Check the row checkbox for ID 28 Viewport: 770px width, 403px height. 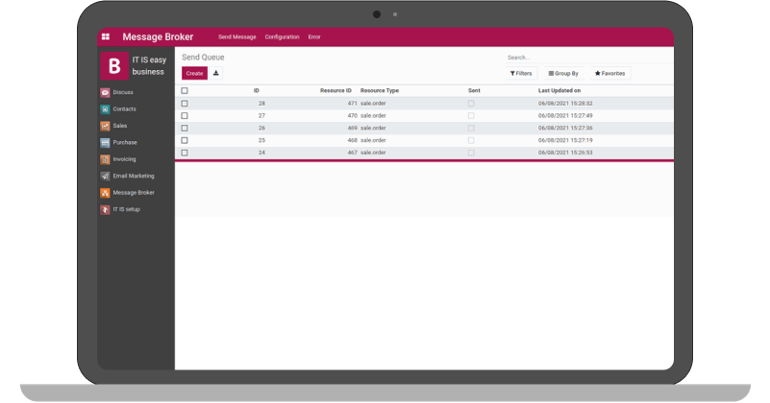point(185,103)
